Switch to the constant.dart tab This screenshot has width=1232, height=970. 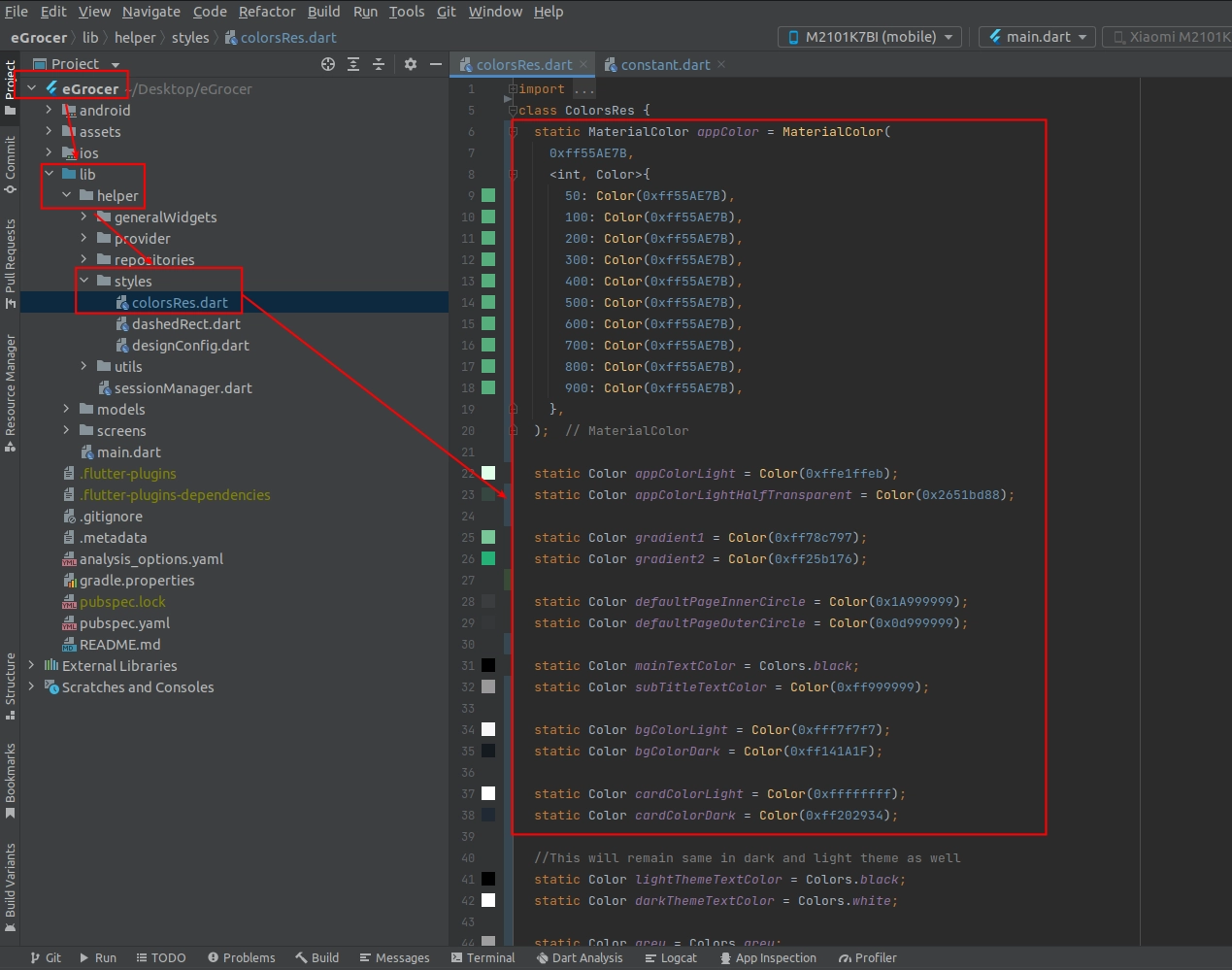coord(665,64)
